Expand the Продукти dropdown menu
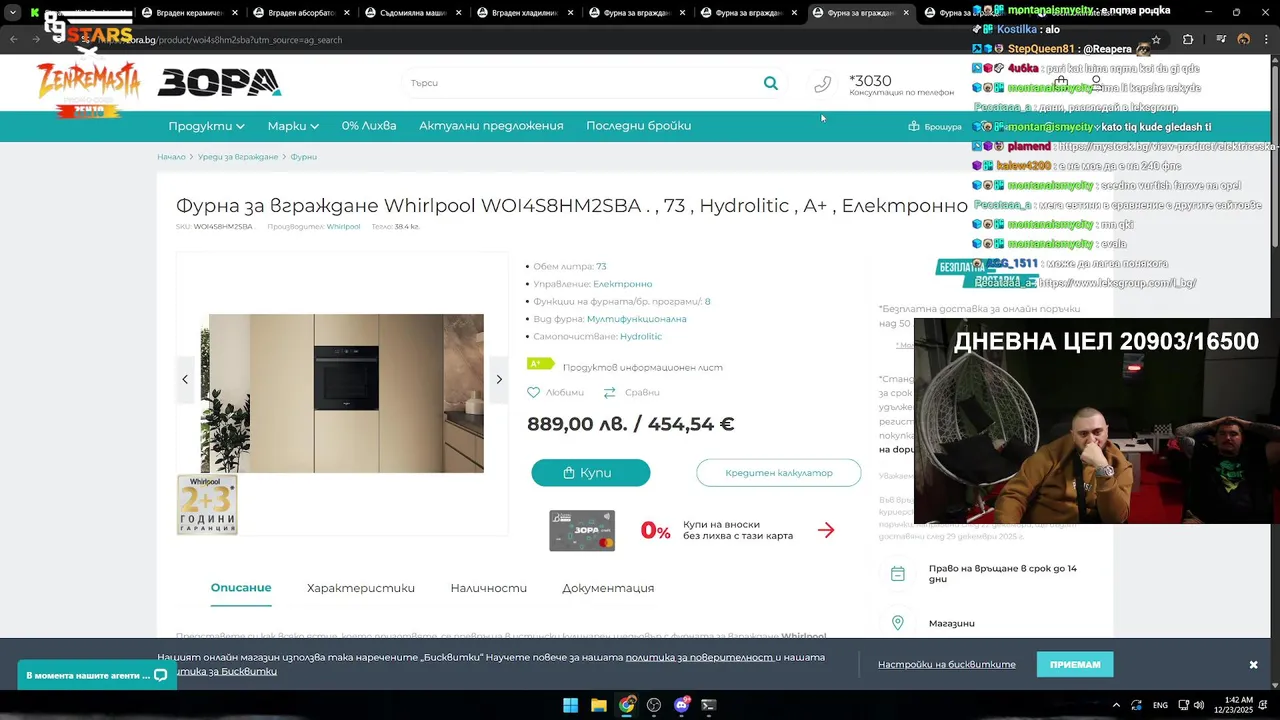Screen dimensions: 1280x720 pyautogui.click(x=206, y=126)
